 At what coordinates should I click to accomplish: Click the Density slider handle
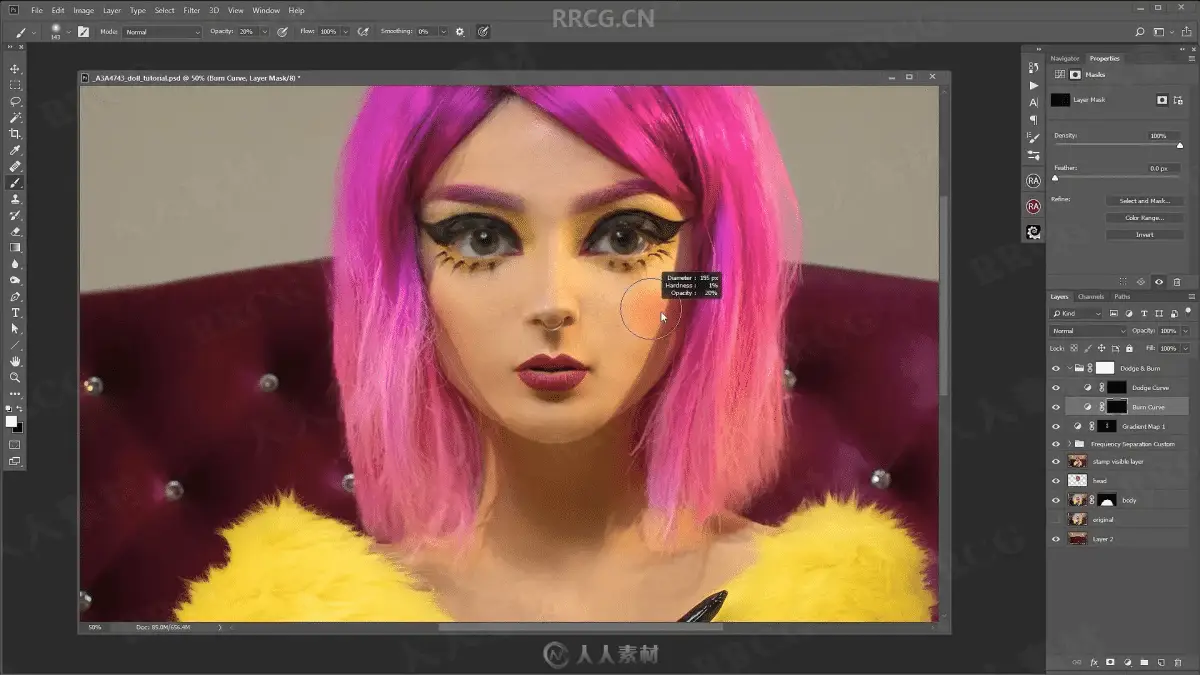coord(1180,145)
